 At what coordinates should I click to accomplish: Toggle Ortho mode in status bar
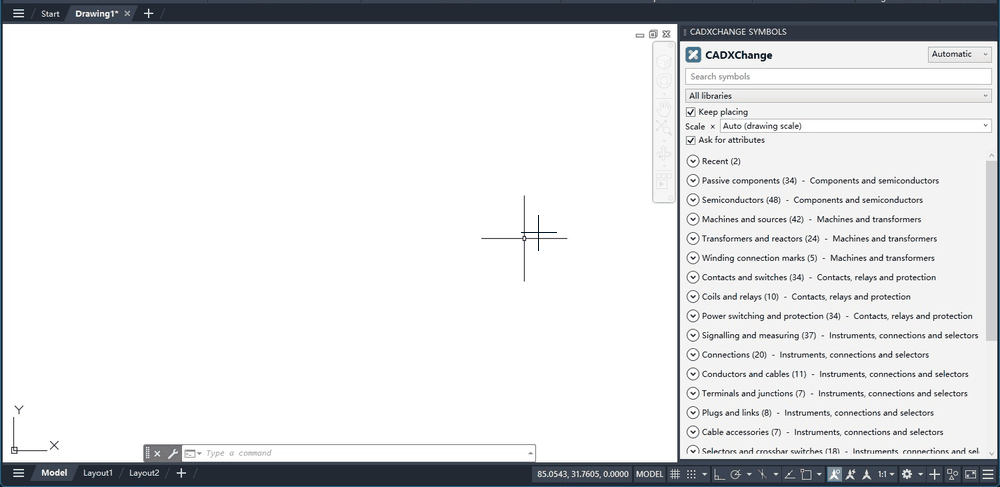718,474
